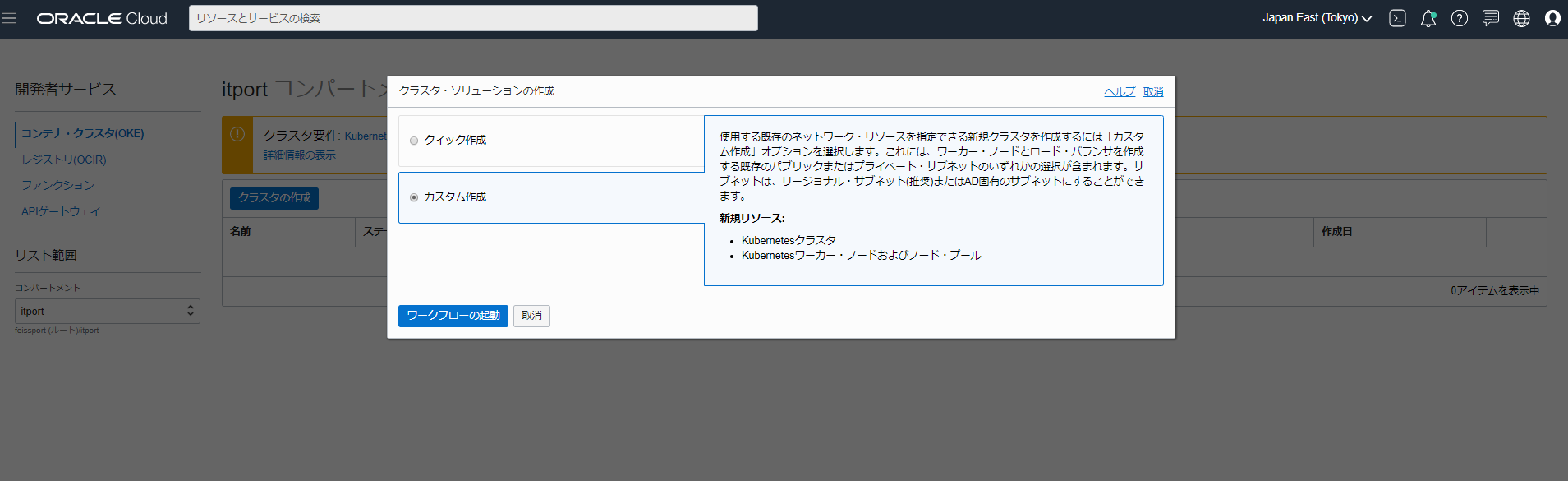Click the feissport (ルート)/itport path text

[57, 331]
